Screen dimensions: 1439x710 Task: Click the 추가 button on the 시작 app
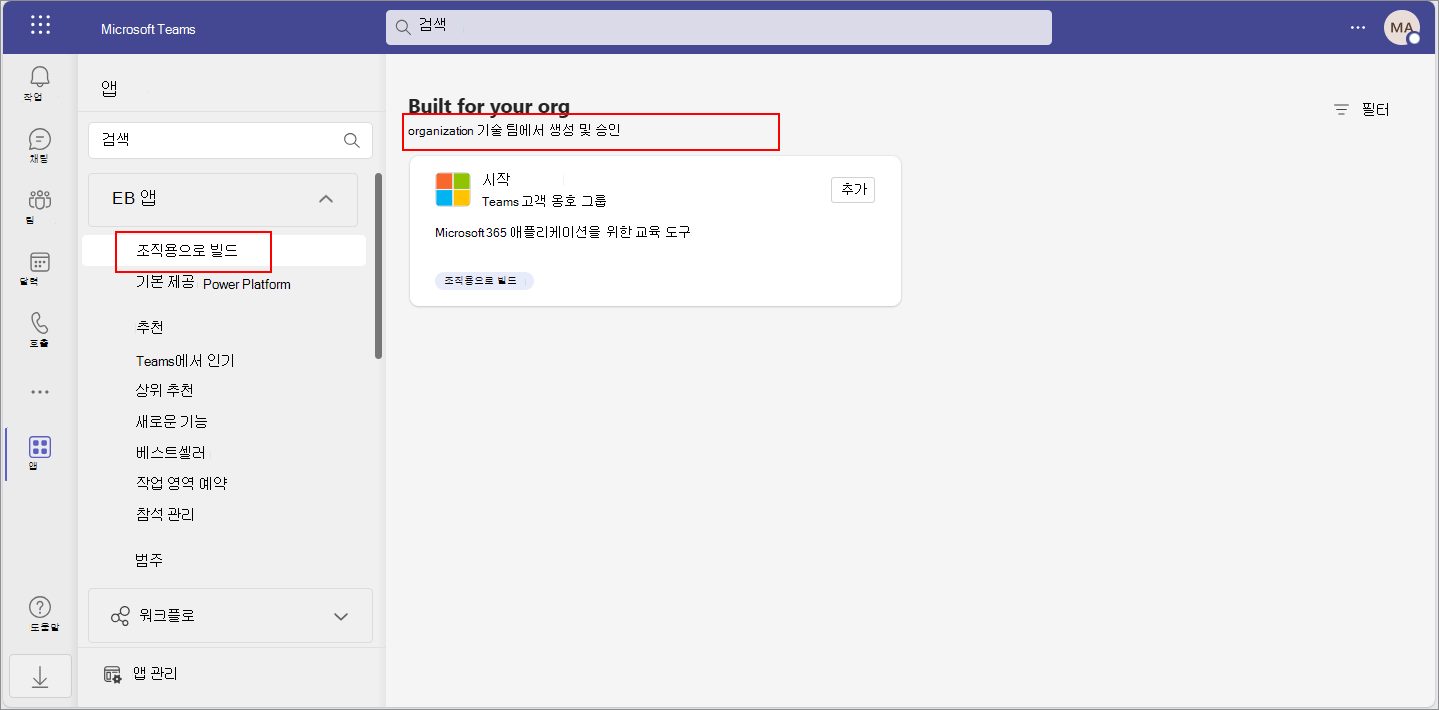(853, 189)
